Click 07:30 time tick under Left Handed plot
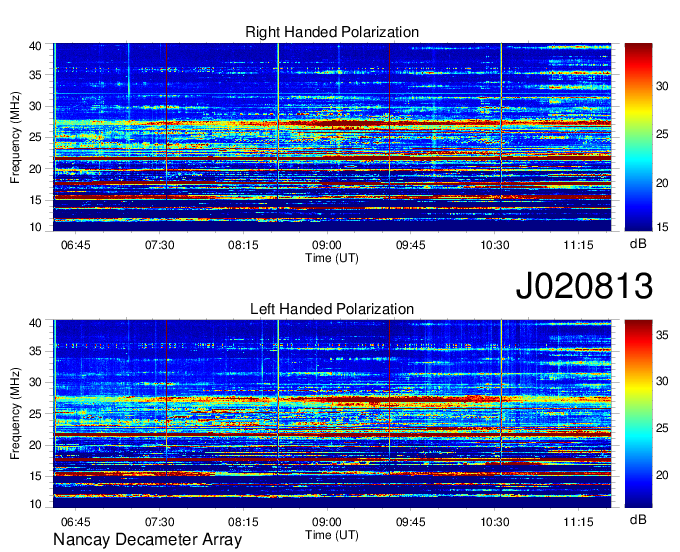Screen dimensions: 680x552 coord(159,522)
